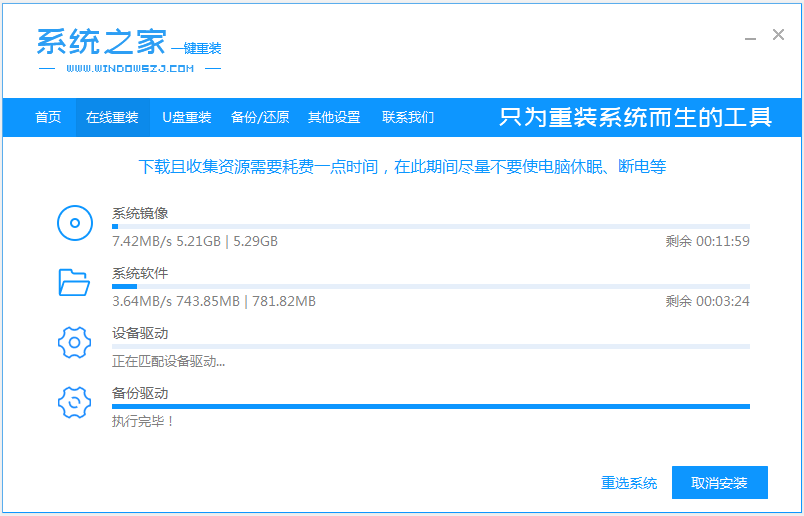Open the 首页 tab

click(48, 117)
